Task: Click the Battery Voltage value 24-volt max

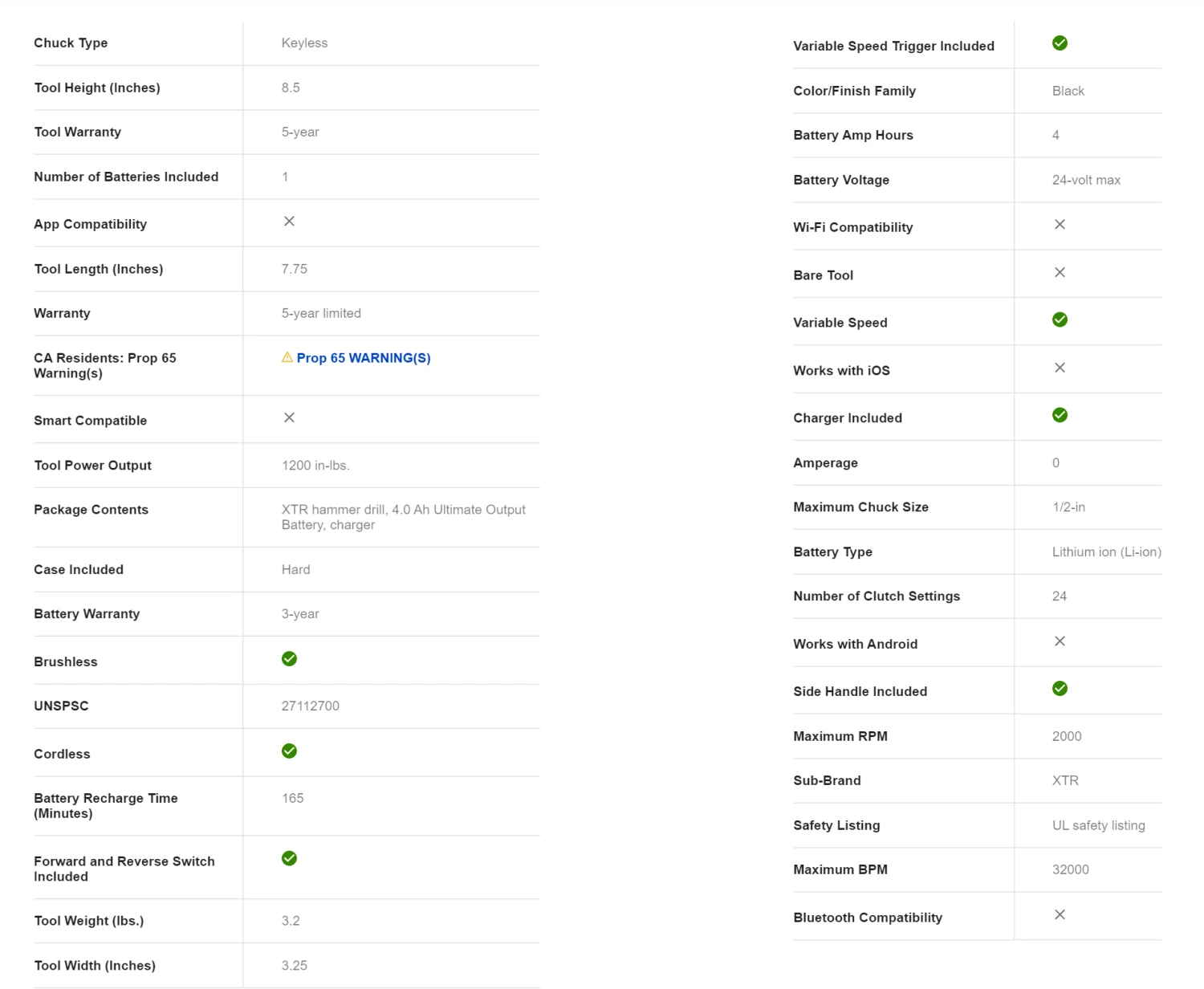Action: tap(1086, 181)
